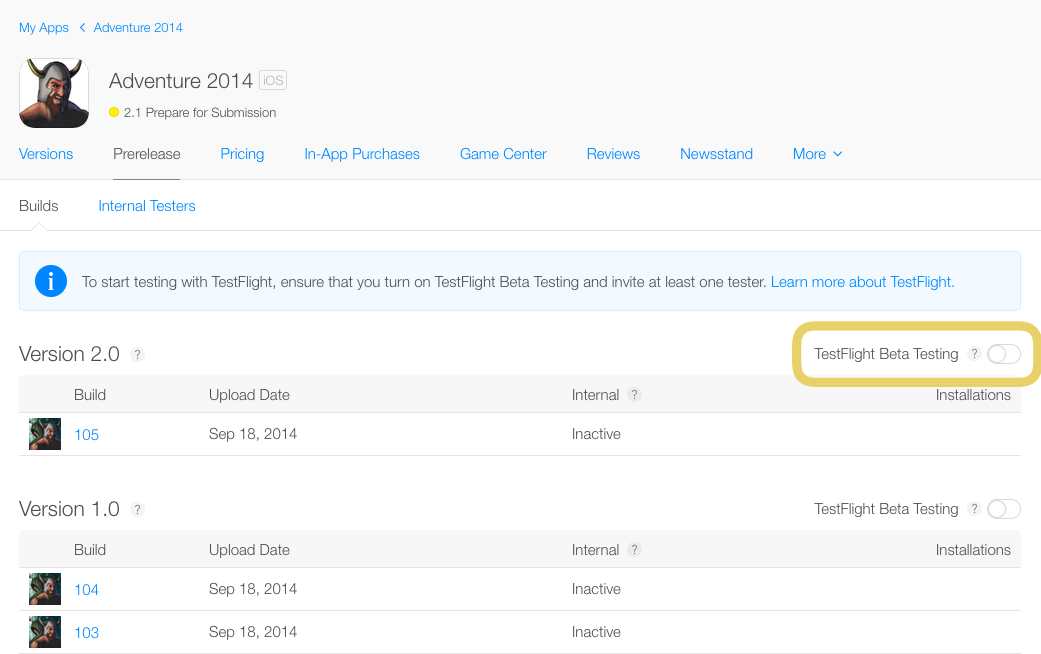Expand the More dropdown menu
Screen dimensions: 1041x654
tap(817, 154)
